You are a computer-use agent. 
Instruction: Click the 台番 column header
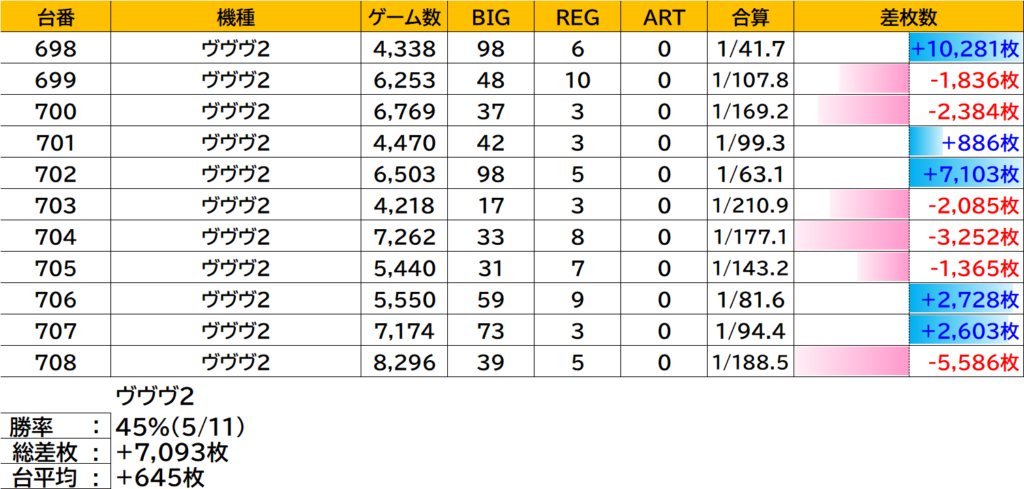55,16
